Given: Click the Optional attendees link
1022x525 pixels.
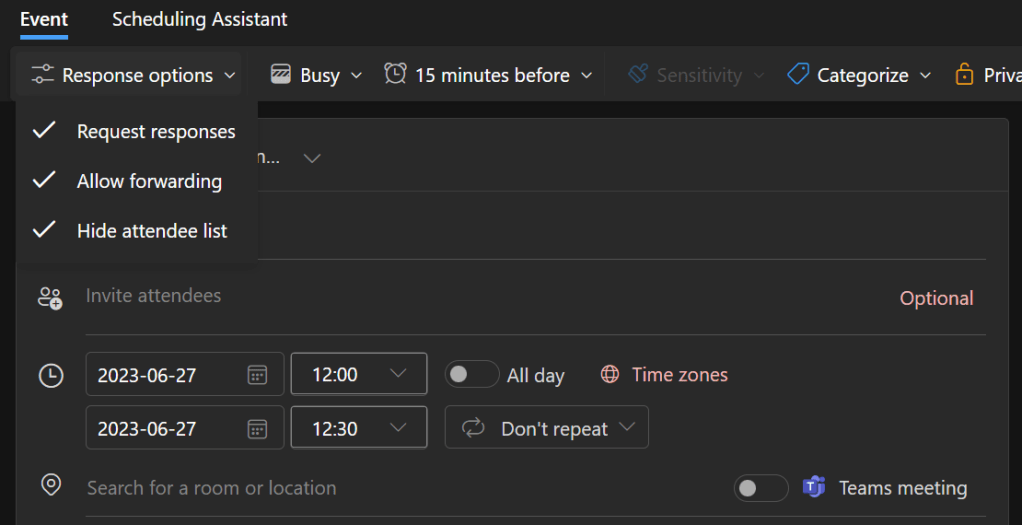Looking at the screenshot, I should click(936, 298).
